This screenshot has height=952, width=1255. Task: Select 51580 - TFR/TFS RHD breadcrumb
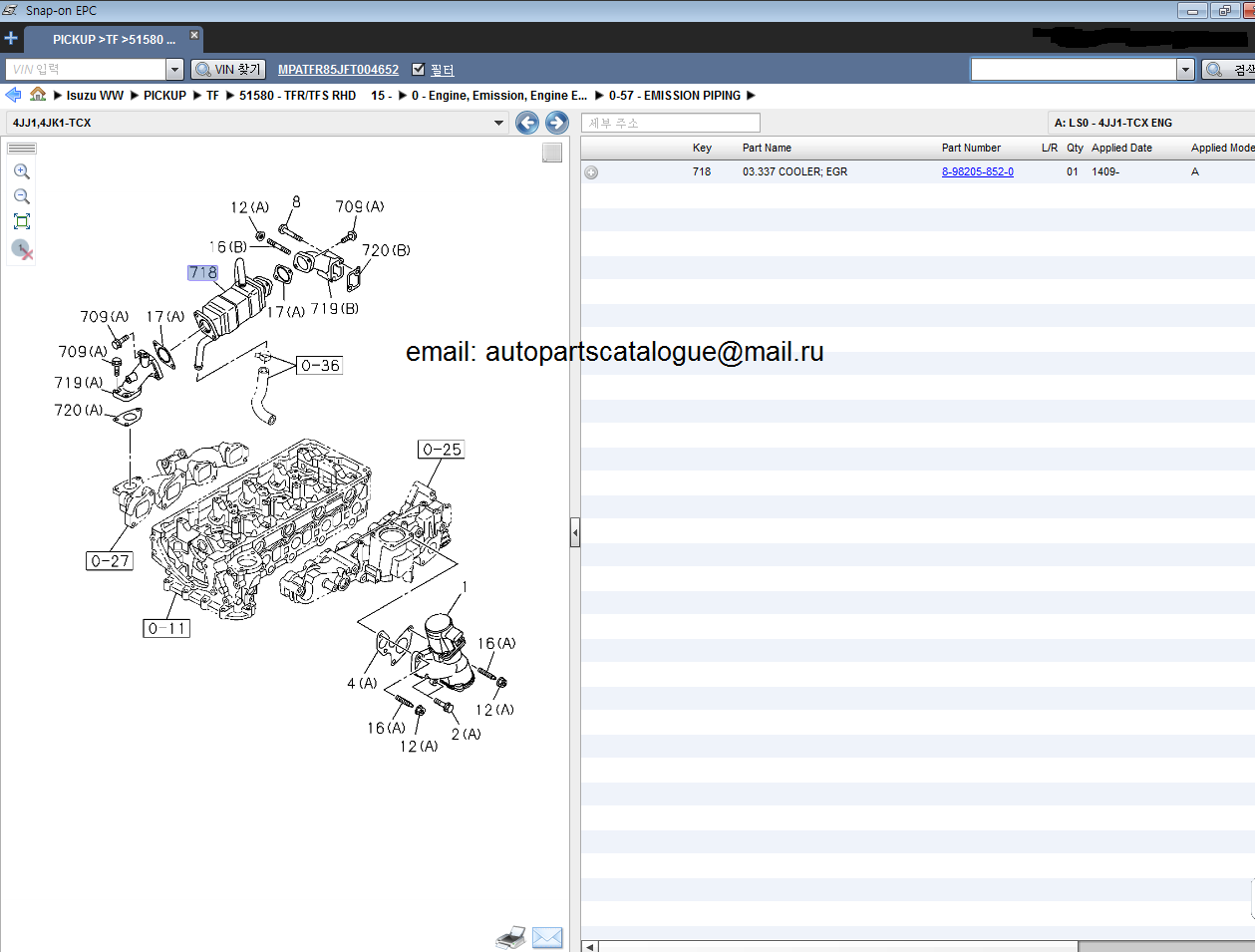pyautogui.click(x=297, y=96)
